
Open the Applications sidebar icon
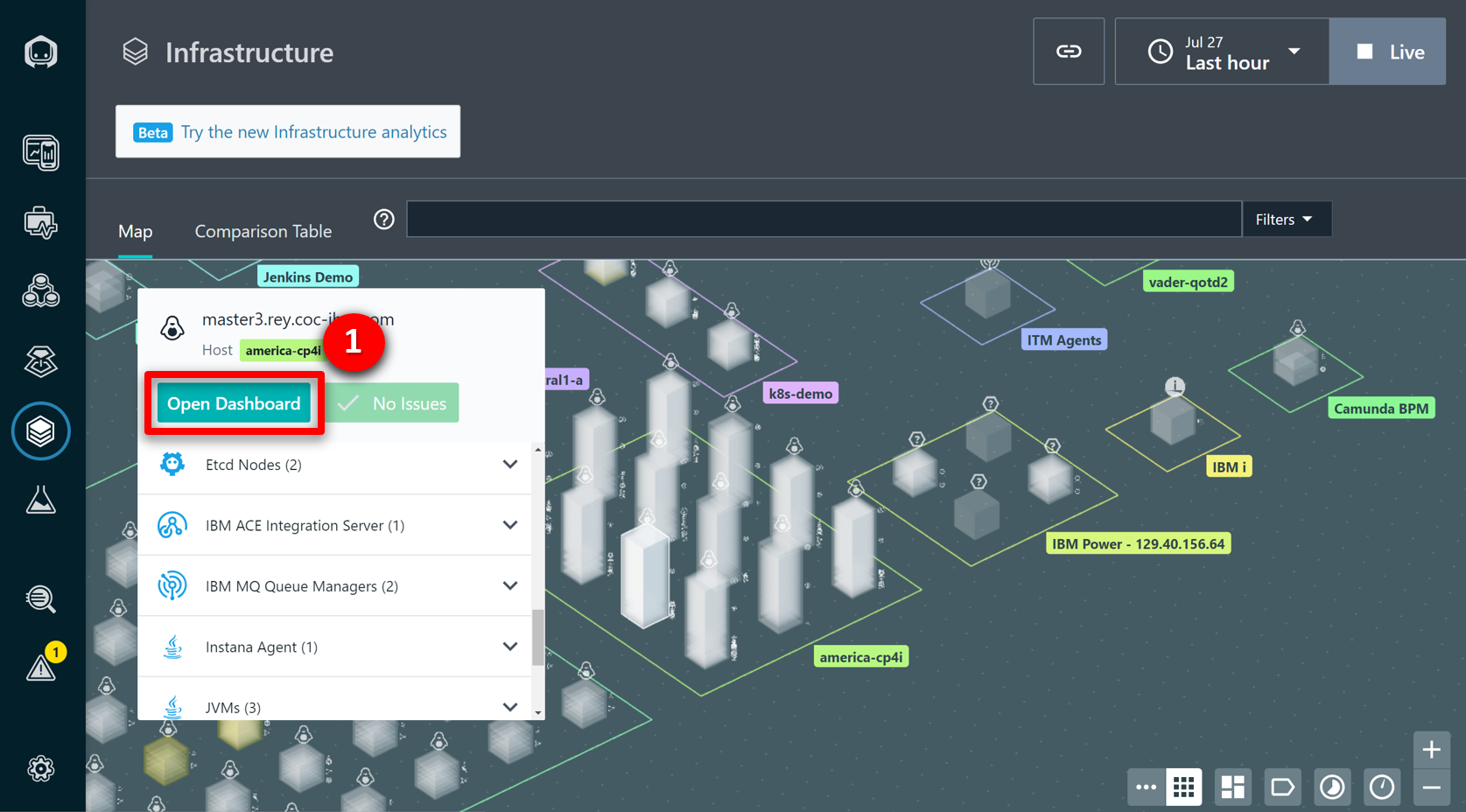40,291
